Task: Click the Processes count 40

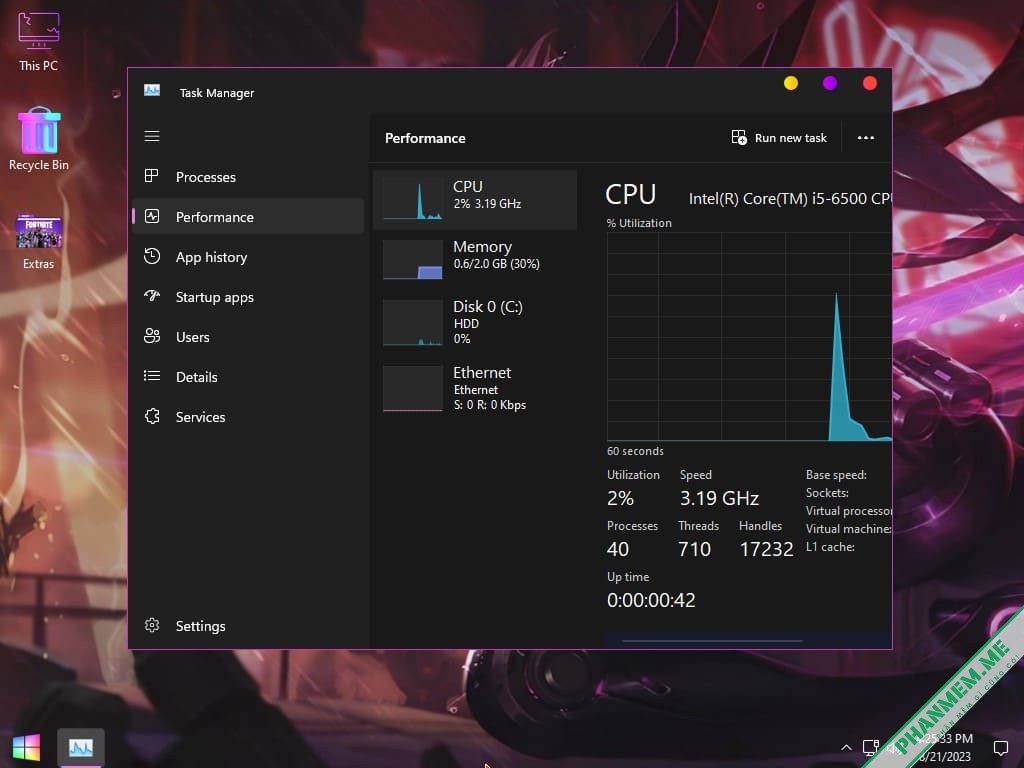Action: [x=618, y=549]
